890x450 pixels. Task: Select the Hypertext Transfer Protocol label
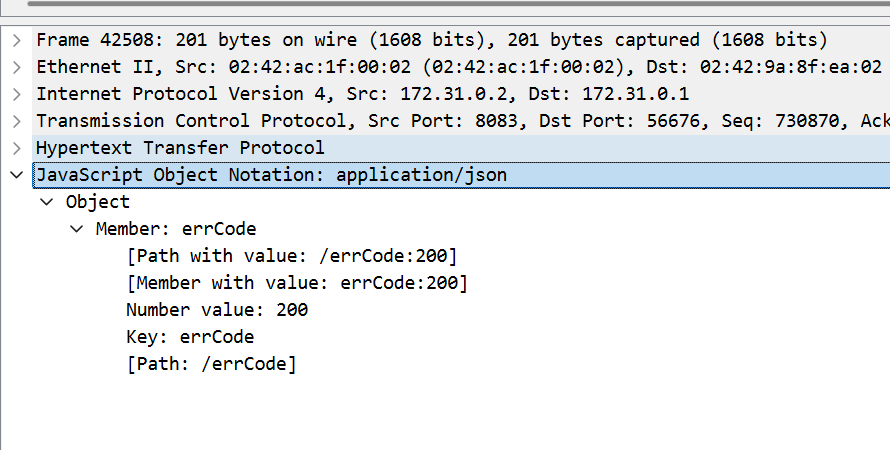tap(180, 148)
